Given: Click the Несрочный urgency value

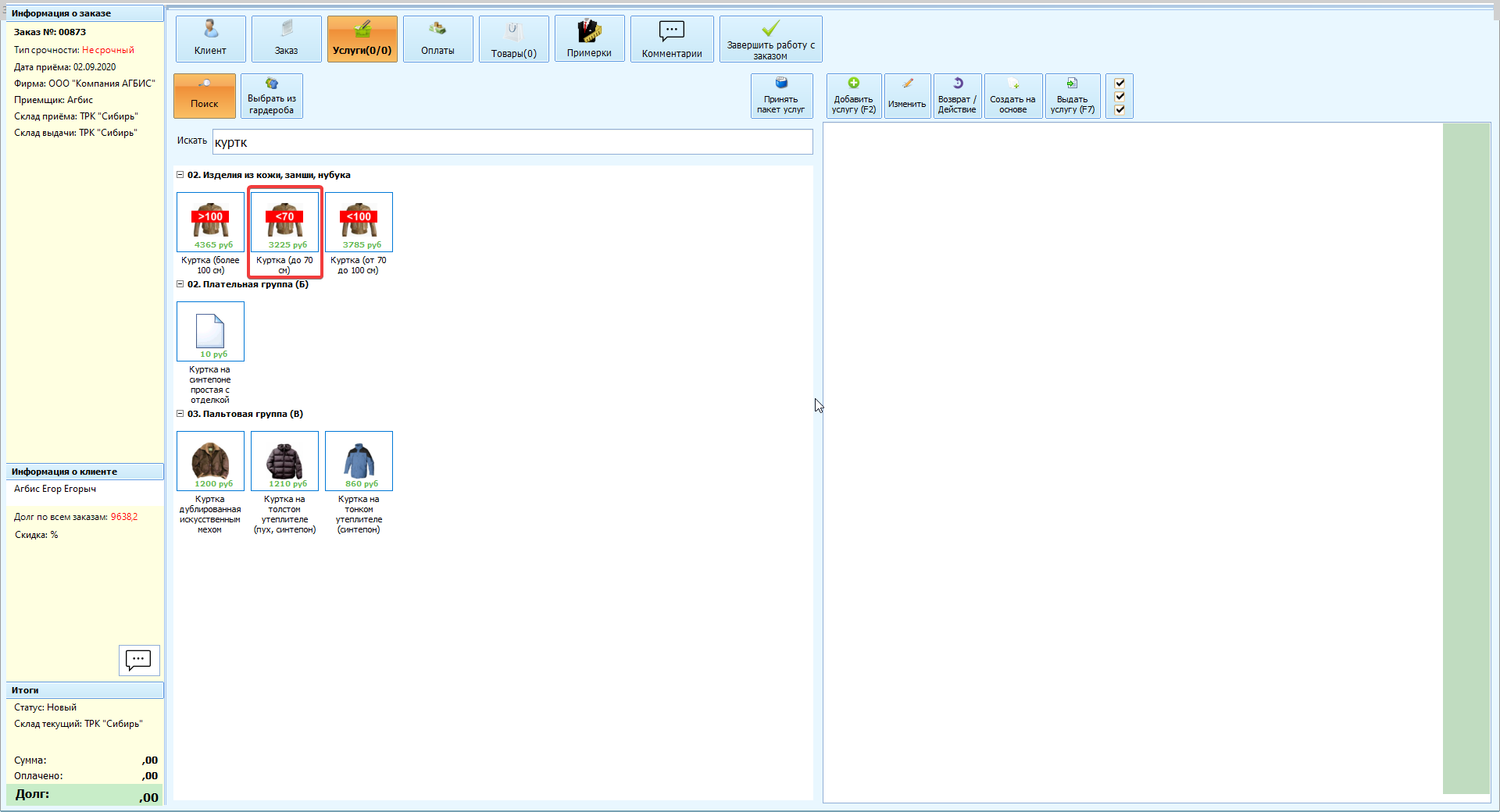Looking at the screenshot, I should point(108,50).
